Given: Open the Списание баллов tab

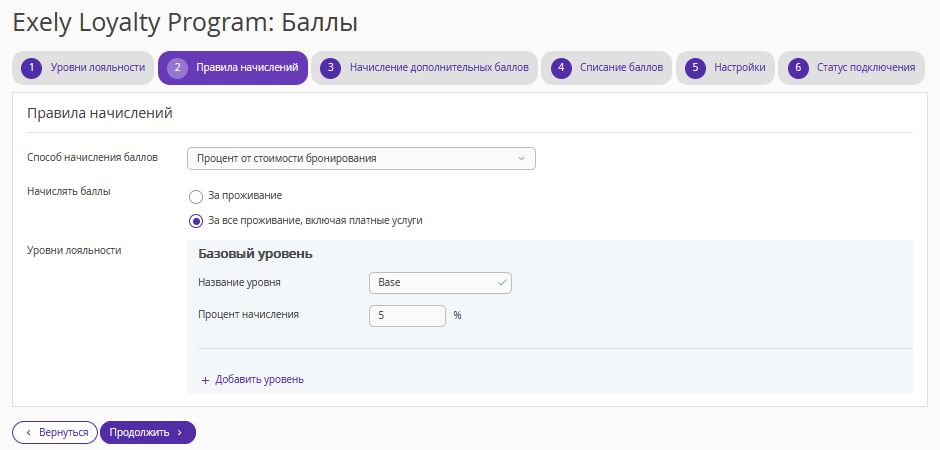Looking at the screenshot, I should tap(607, 68).
